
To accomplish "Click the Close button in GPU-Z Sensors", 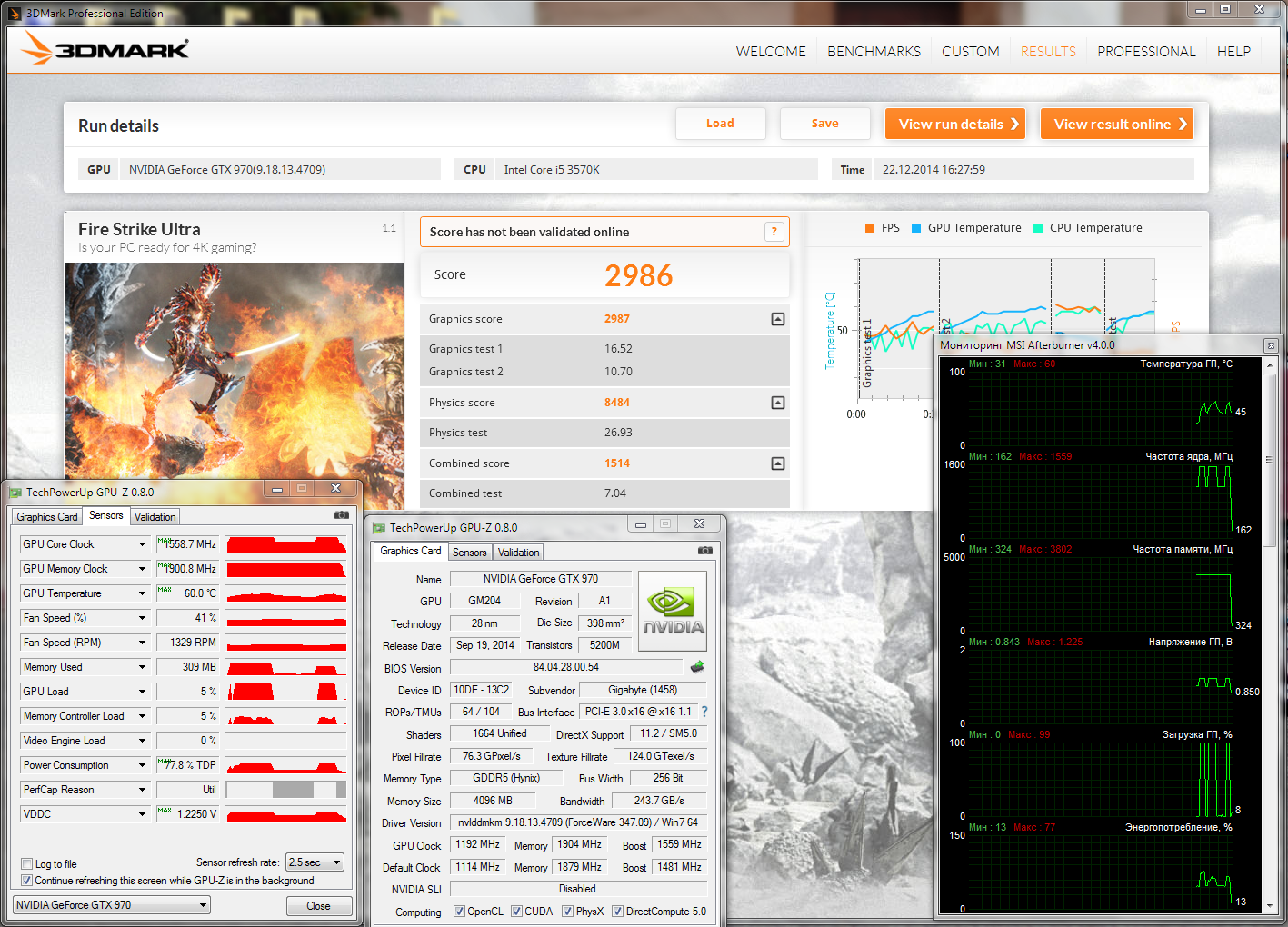I will coord(319,906).
